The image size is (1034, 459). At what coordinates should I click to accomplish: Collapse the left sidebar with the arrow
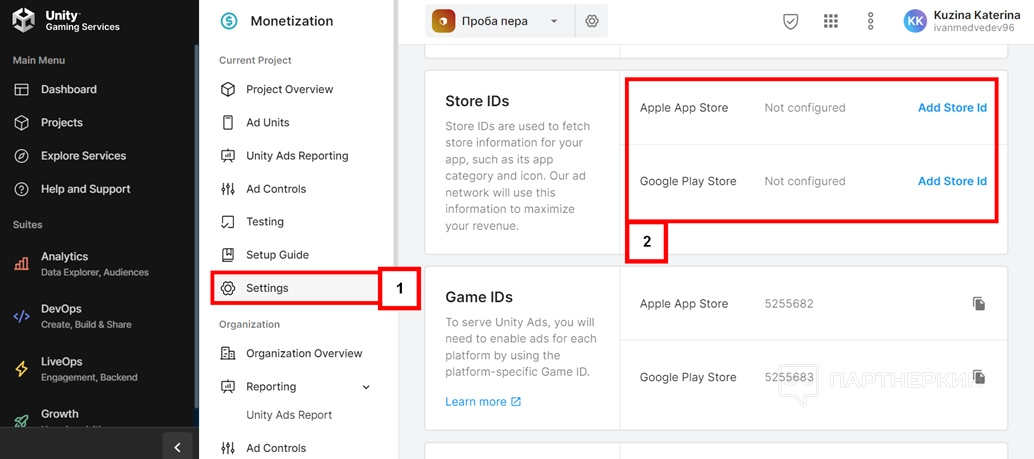click(x=177, y=447)
